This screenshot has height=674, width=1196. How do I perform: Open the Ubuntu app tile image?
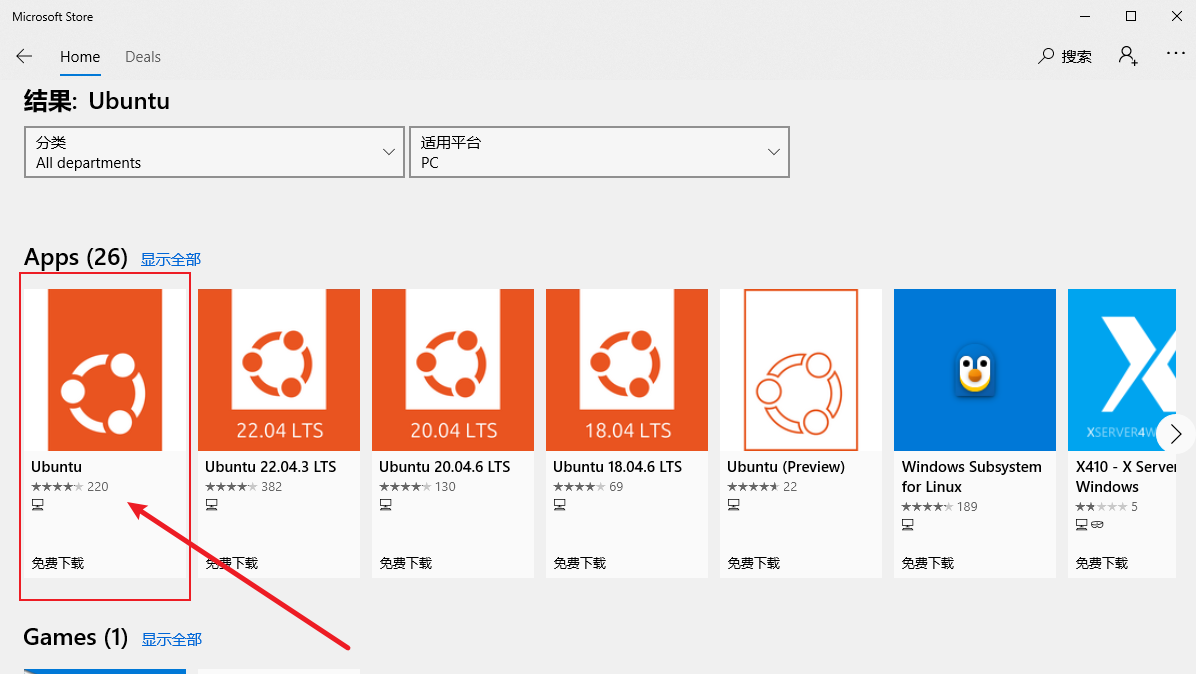click(105, 370)
